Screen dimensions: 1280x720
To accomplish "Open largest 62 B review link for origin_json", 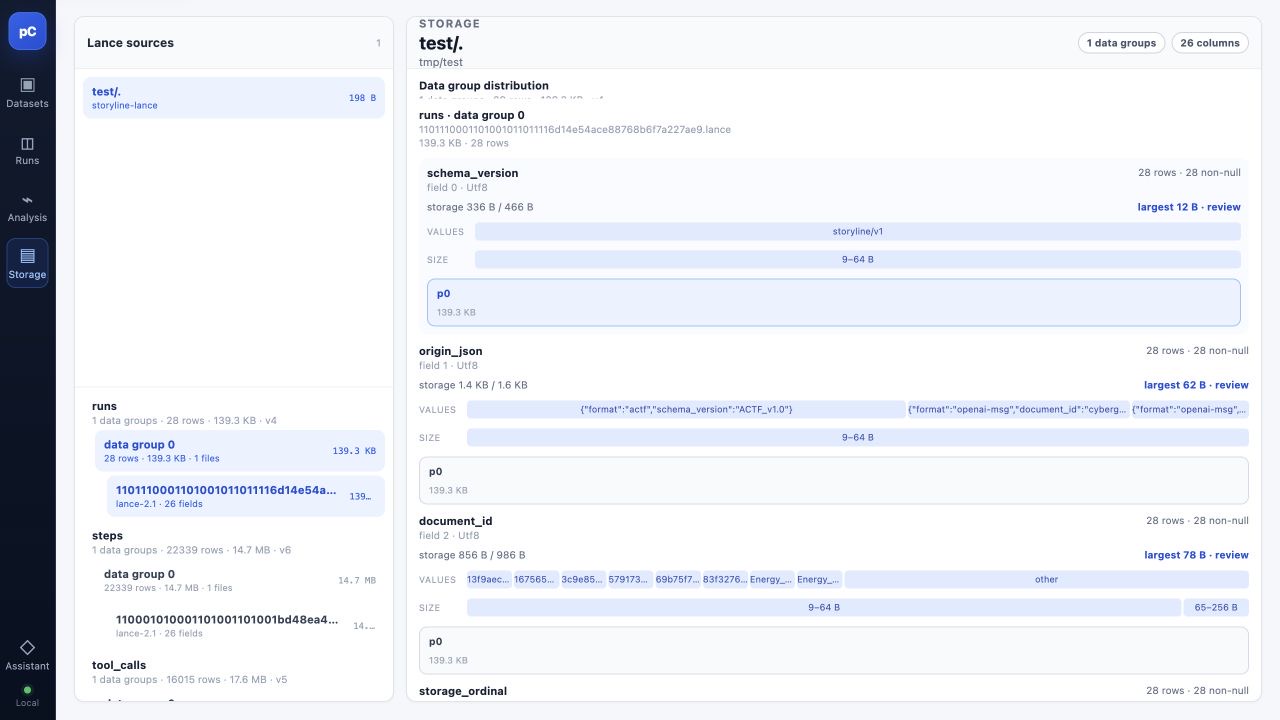I will coord(1196,385).
